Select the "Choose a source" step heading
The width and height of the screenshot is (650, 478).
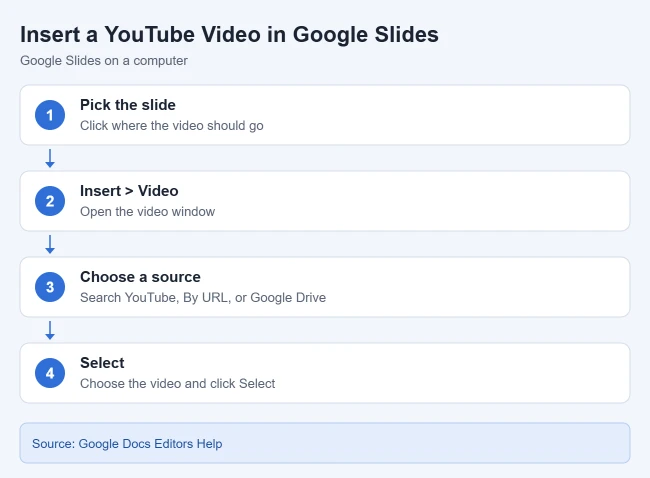click(140, 277)
